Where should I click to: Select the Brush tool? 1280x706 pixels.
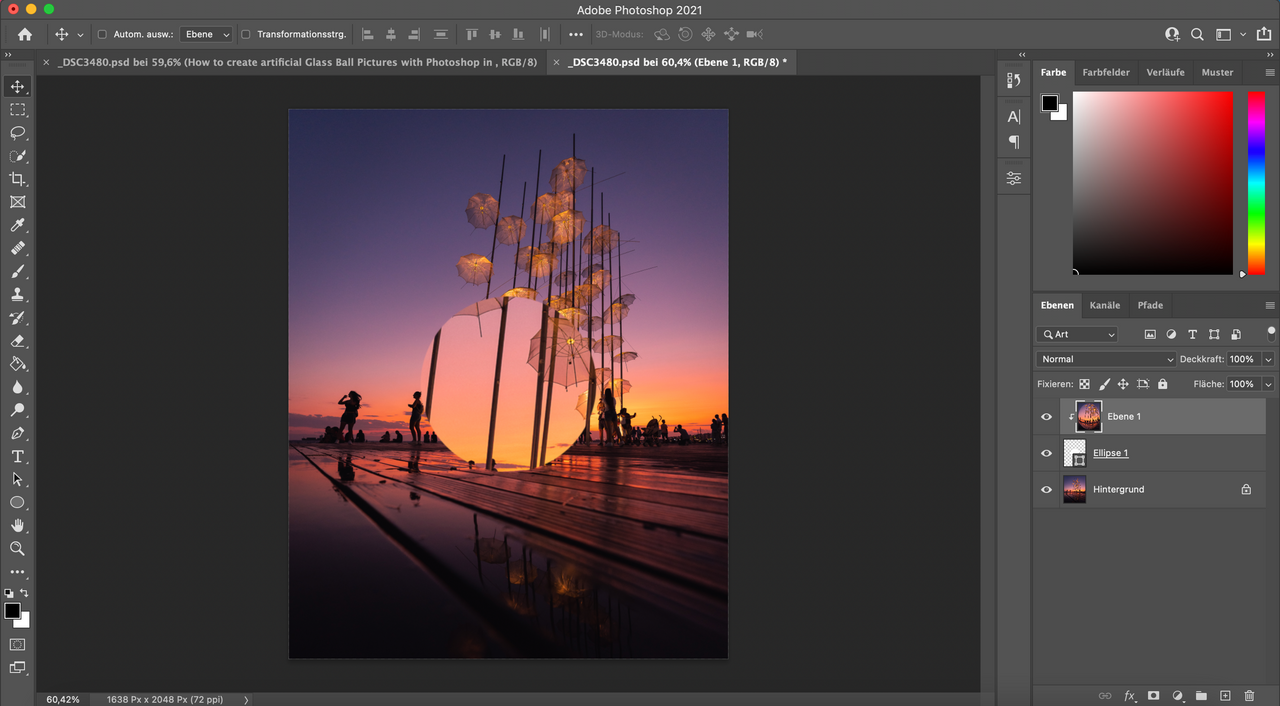pyautogui.click(x=17, y=271)
